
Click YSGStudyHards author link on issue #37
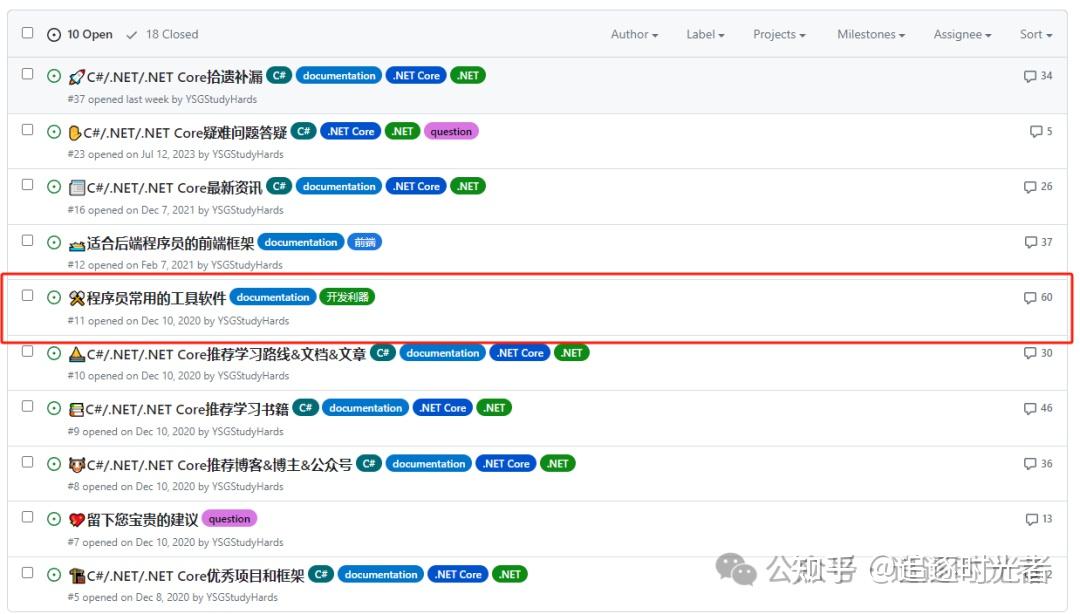point(221,99)
